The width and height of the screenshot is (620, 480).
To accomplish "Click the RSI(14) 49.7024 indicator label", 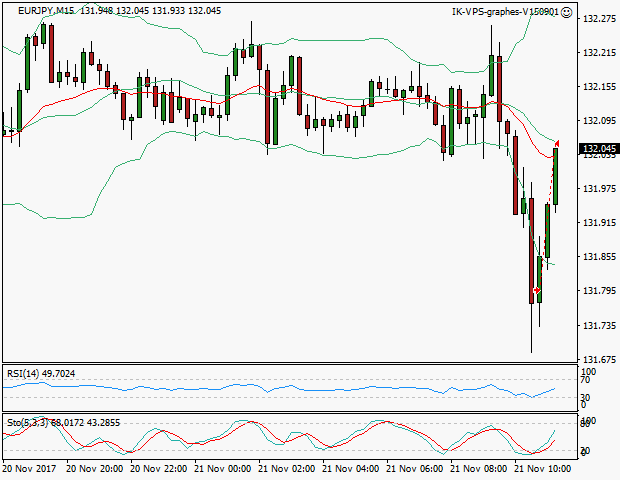I will [x=41, y=374].
